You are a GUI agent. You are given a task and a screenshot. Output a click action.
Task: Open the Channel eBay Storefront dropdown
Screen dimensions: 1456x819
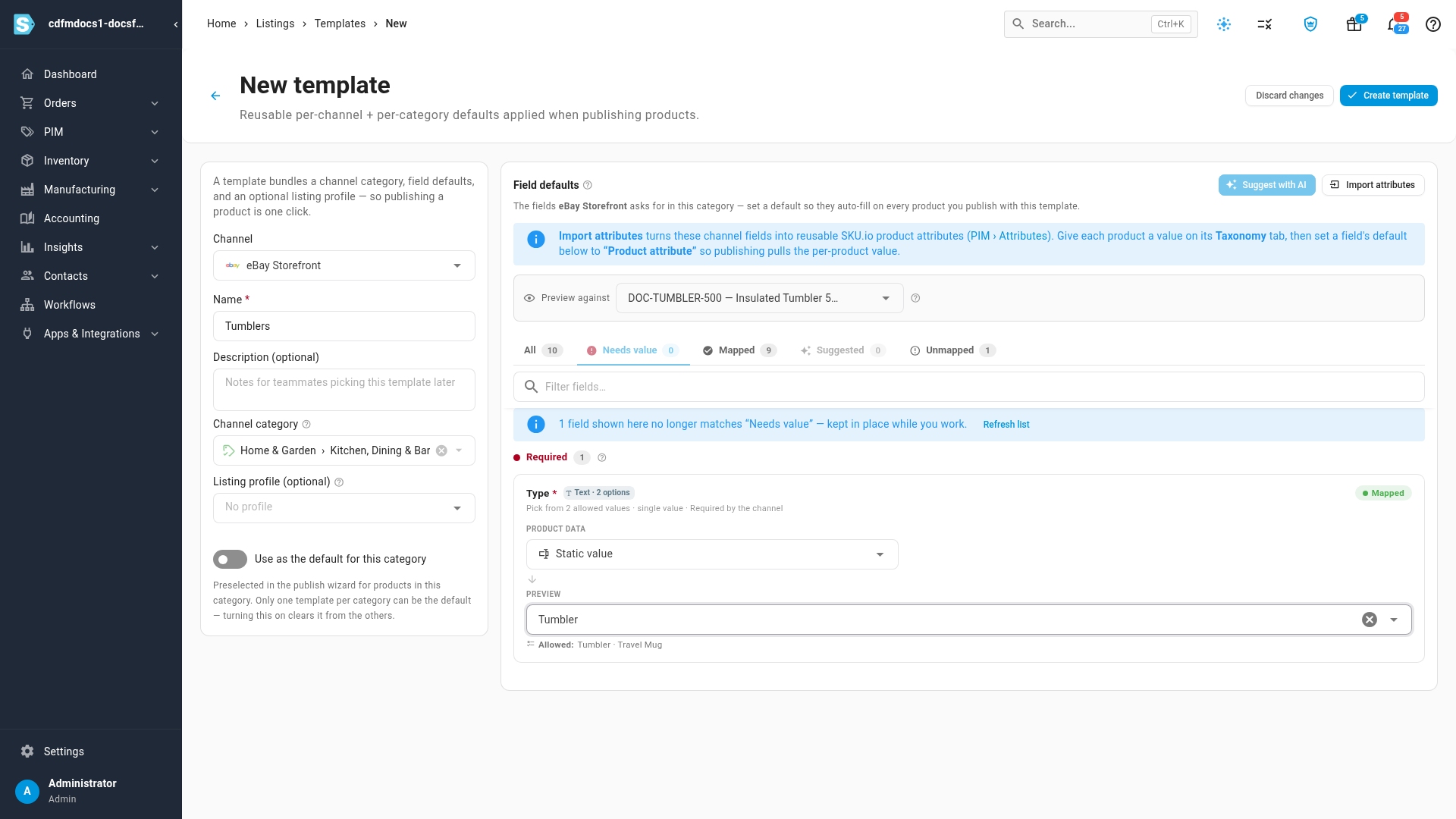pyautogui.click(x=344, y=265)
